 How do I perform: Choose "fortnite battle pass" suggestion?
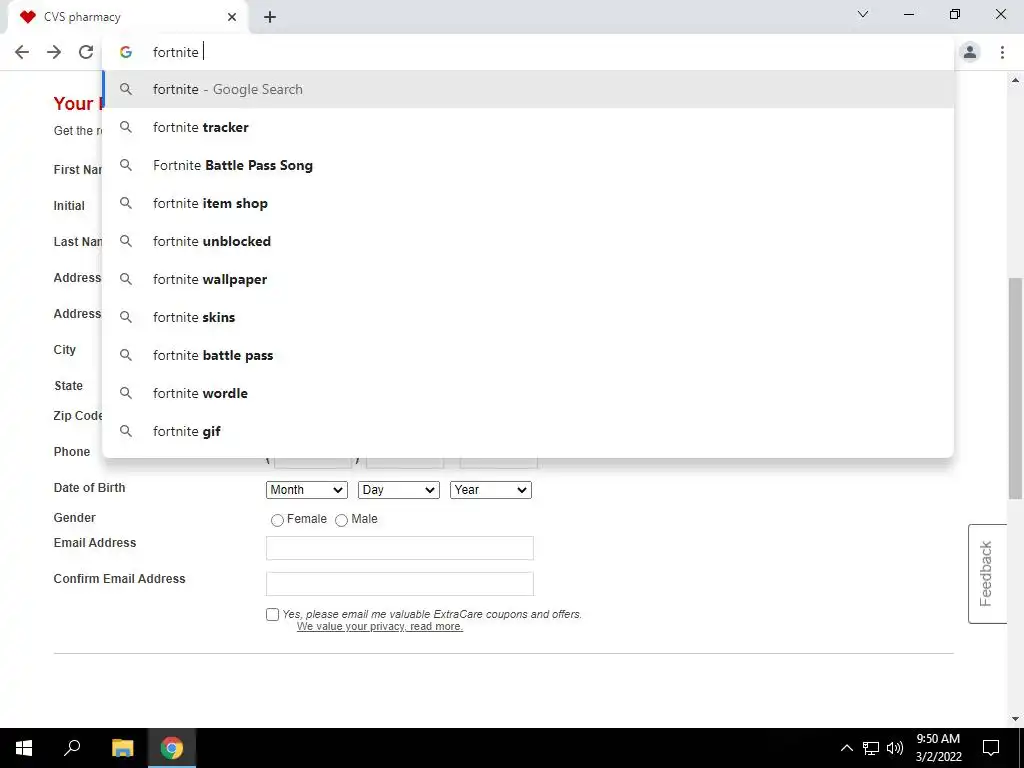pos(528,355)
